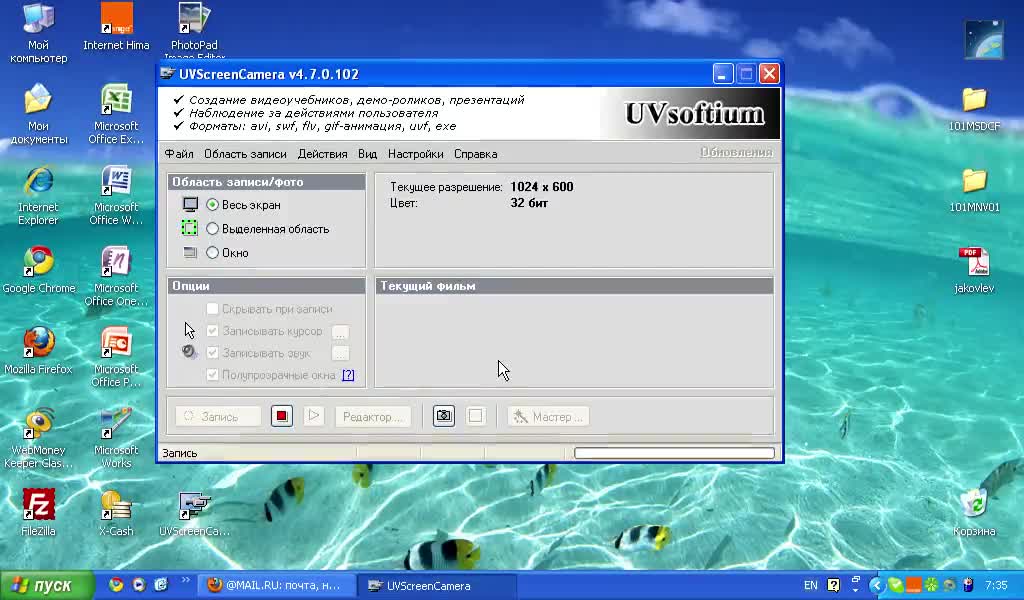Screen dimensions: 1024x600
Task: Select the Окно recording mode
Action: click(212, 253)
